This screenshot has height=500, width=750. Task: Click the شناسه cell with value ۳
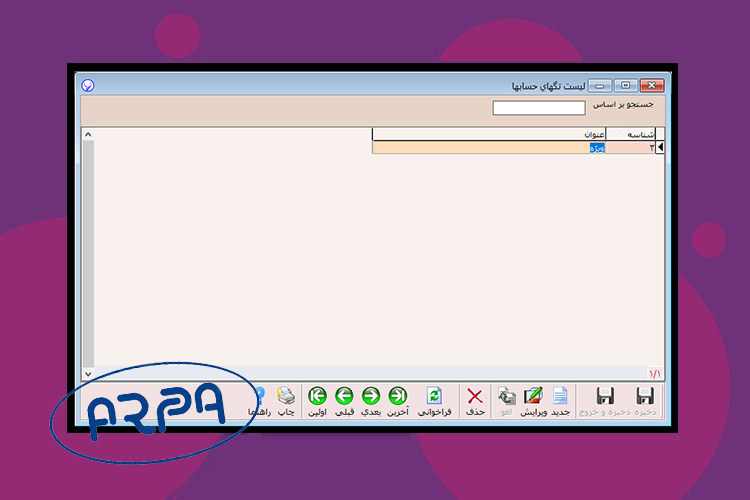630,147
